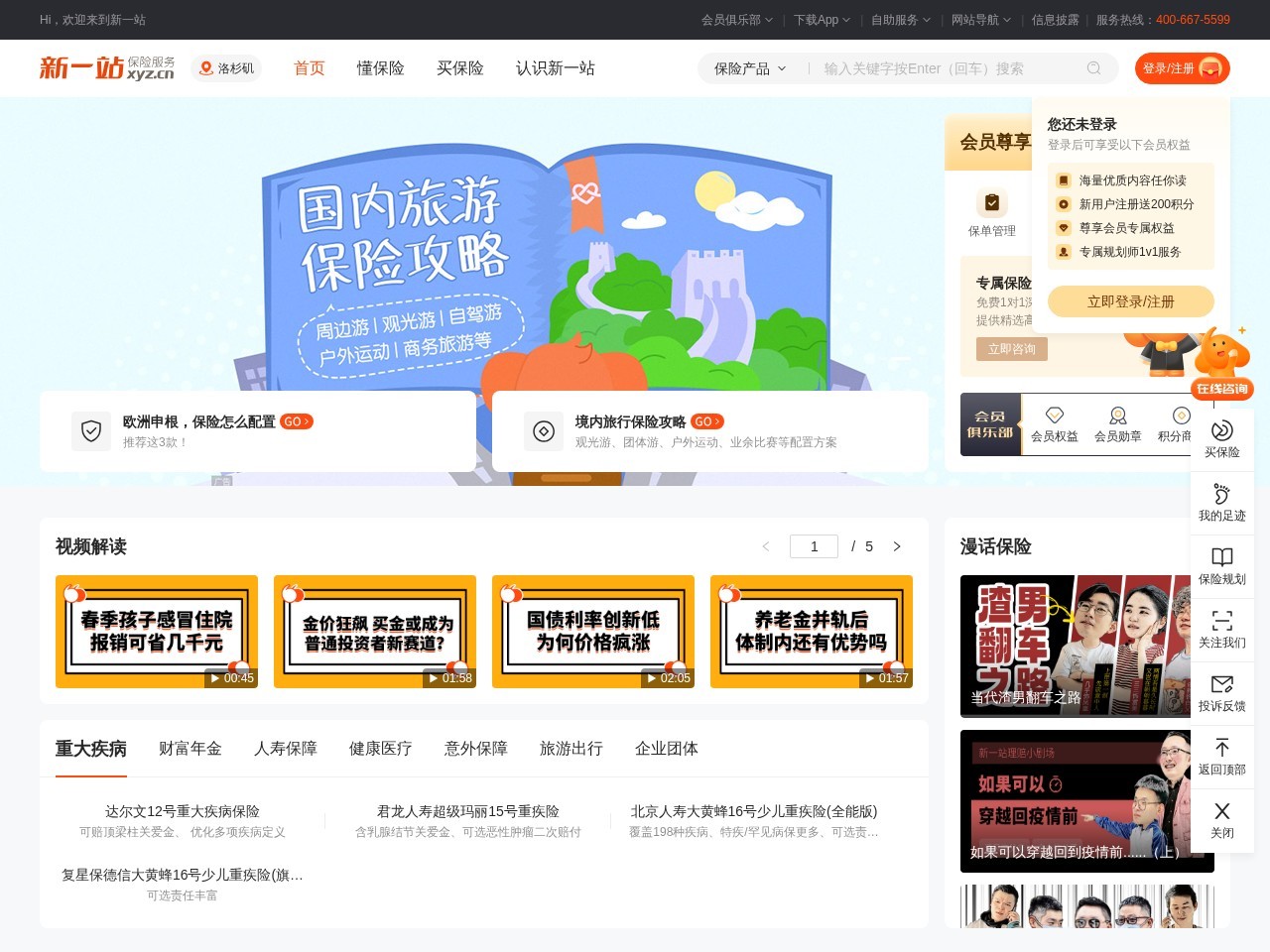The width and height of the screenshot is (1270, 952).
Task: Click the banner carousel indicator bar
Action: tap(564, 477)
